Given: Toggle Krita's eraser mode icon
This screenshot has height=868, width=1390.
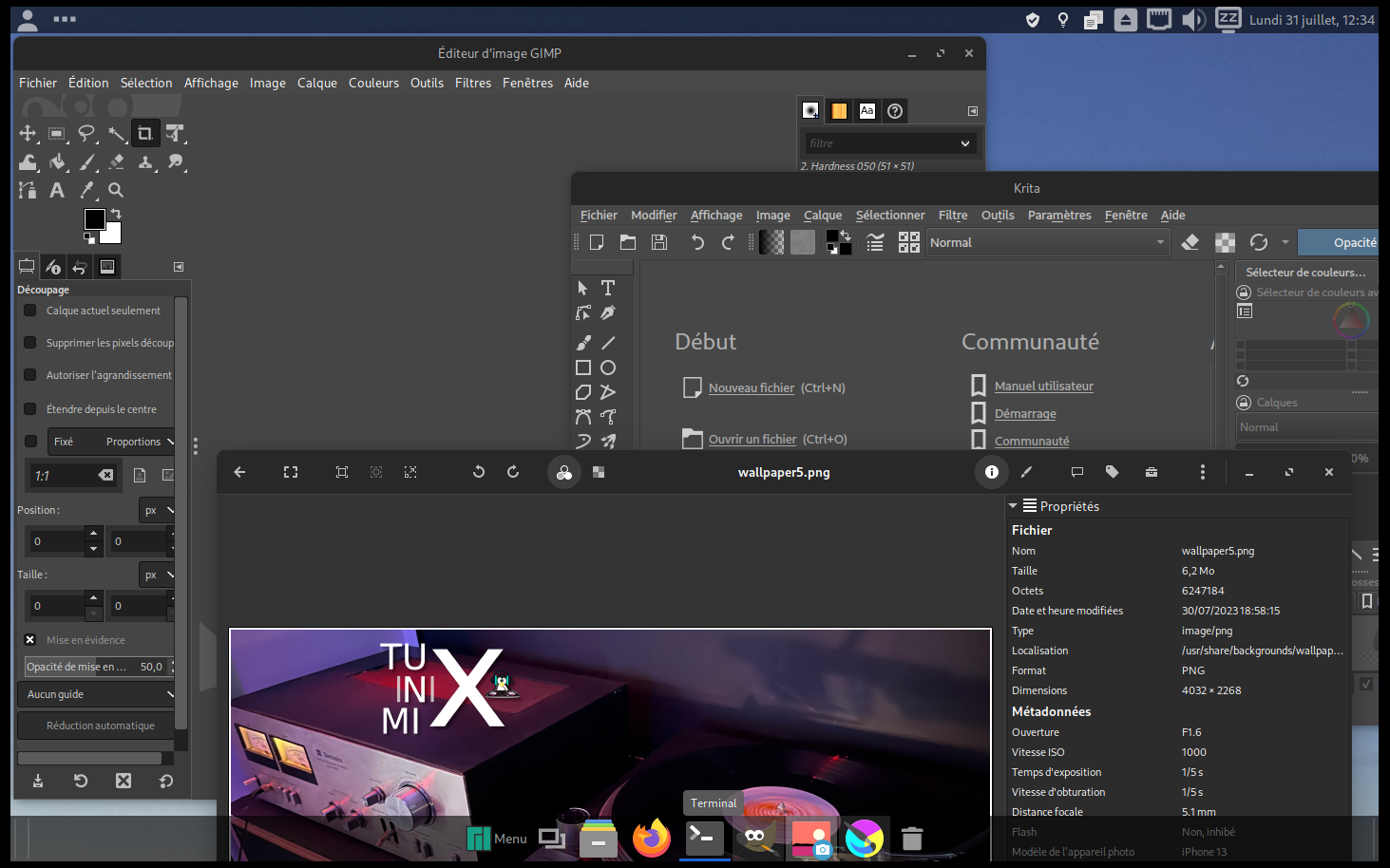Looking at the screenshot, I should (x=1190, y=242).
